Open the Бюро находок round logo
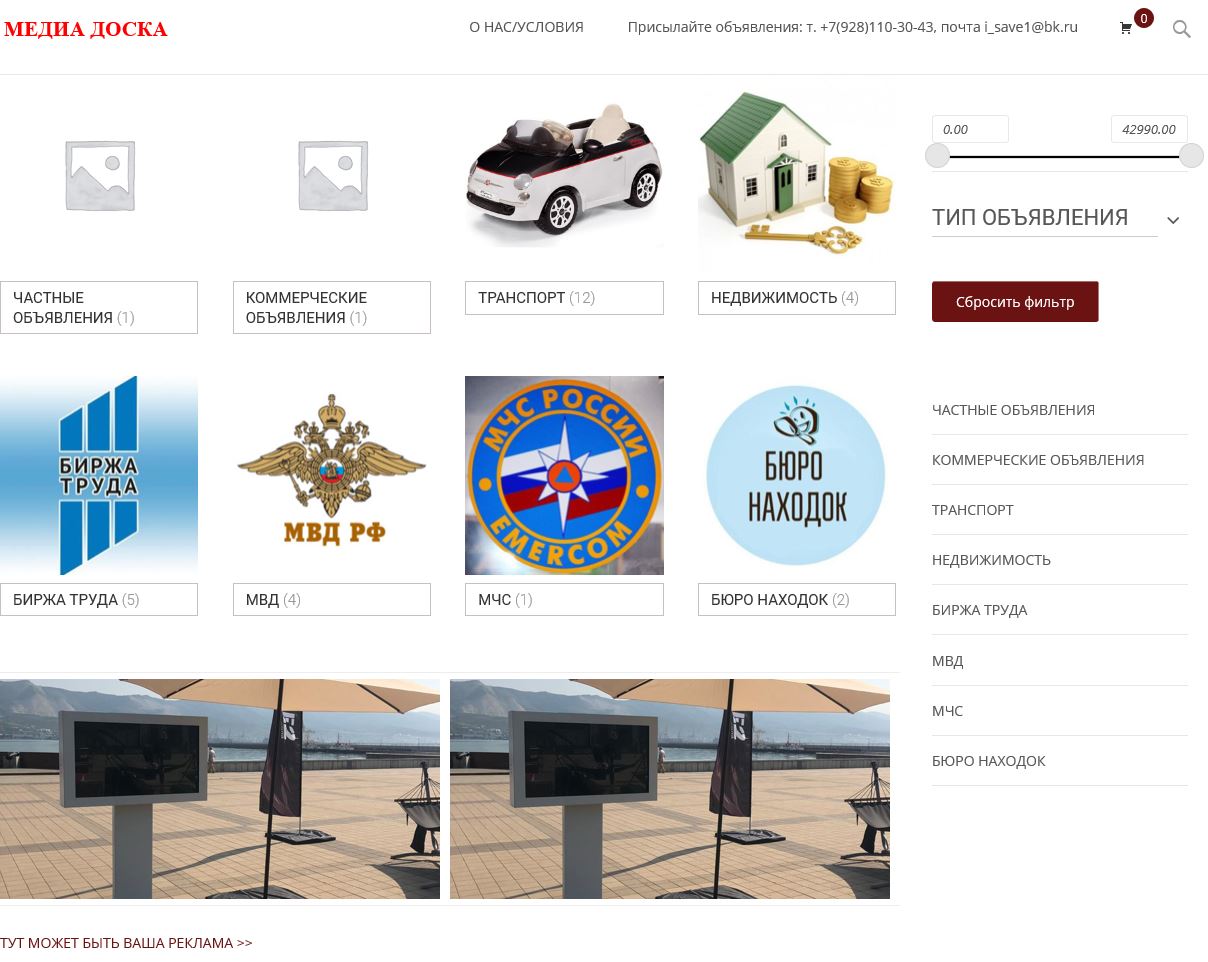Viewport: 1208px width, 962px height. [x=796, y=475]
